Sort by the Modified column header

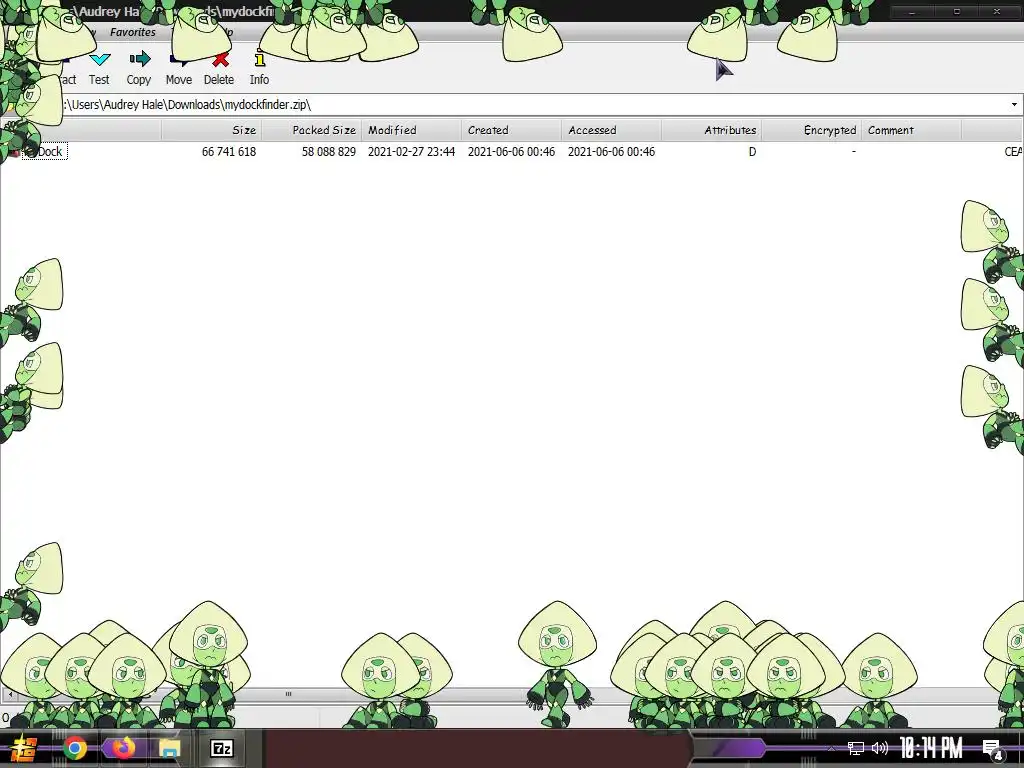coord(411,130)
